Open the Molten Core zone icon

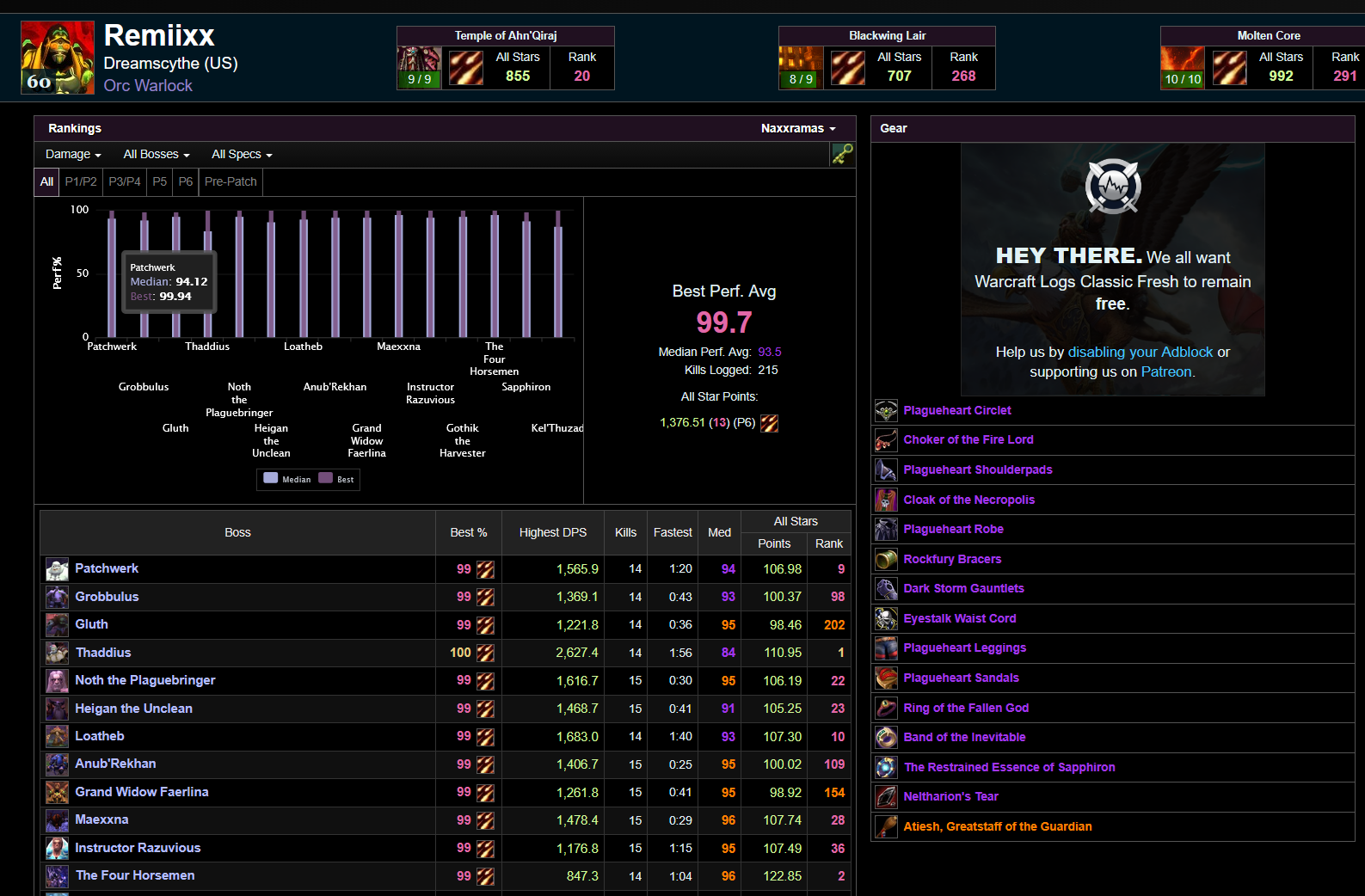(1183, 68)
